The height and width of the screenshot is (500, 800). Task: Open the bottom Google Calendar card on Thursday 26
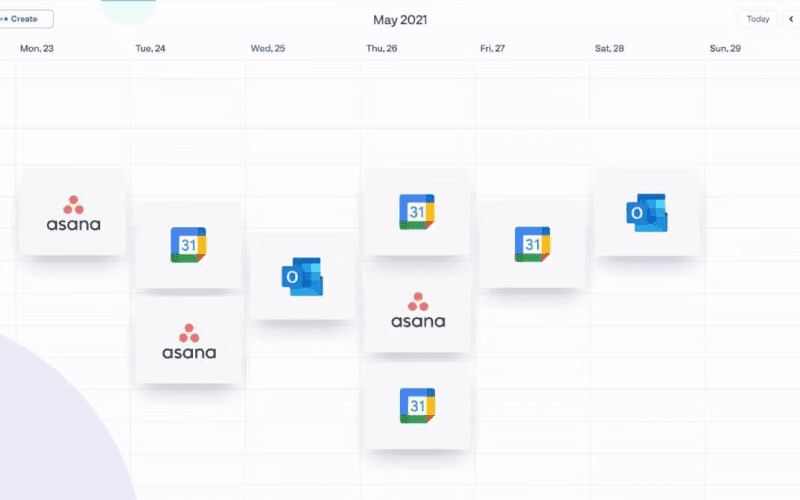417,406
